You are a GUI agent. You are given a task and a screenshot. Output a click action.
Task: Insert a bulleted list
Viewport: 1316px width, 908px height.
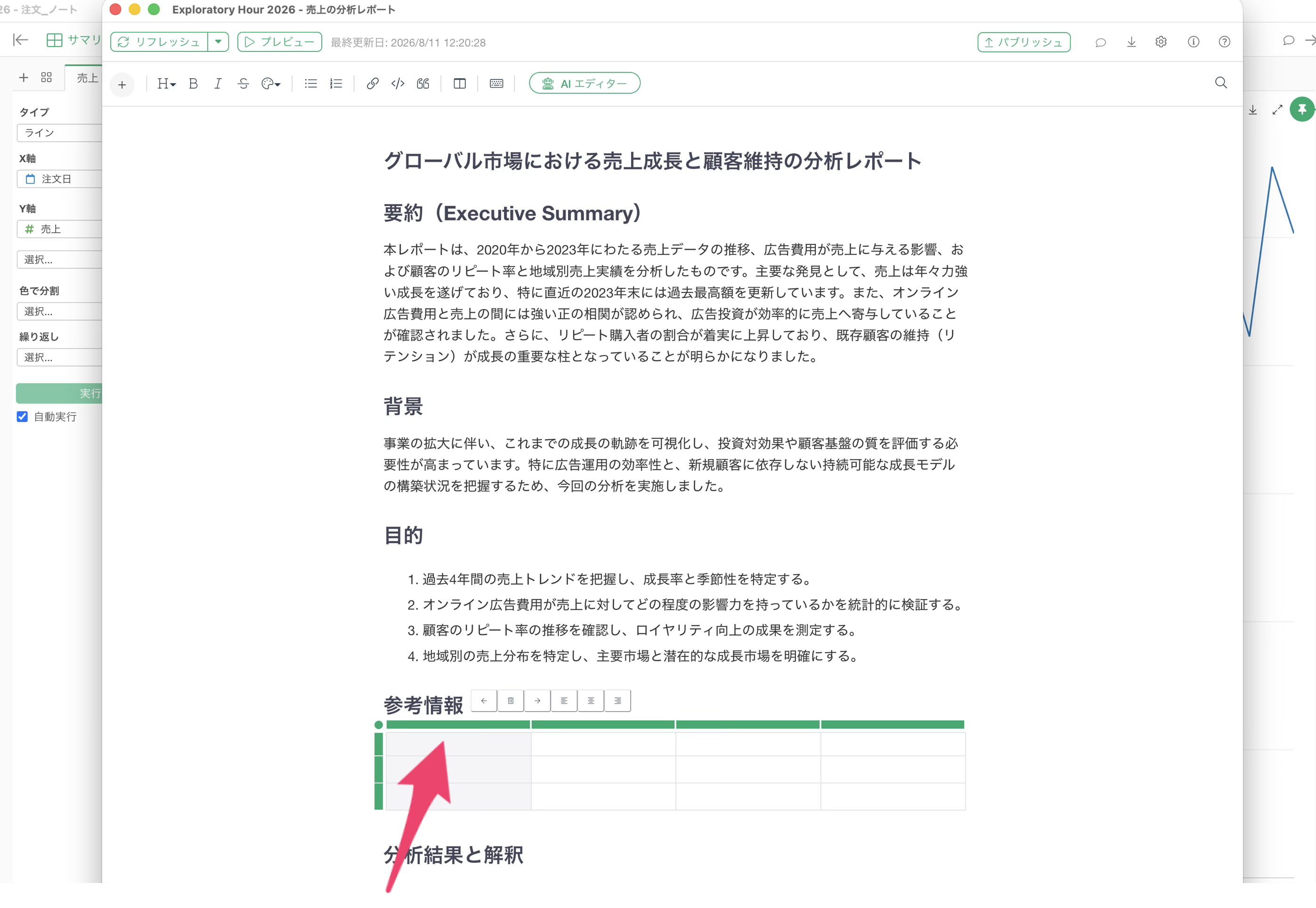(x=311, y=84)
